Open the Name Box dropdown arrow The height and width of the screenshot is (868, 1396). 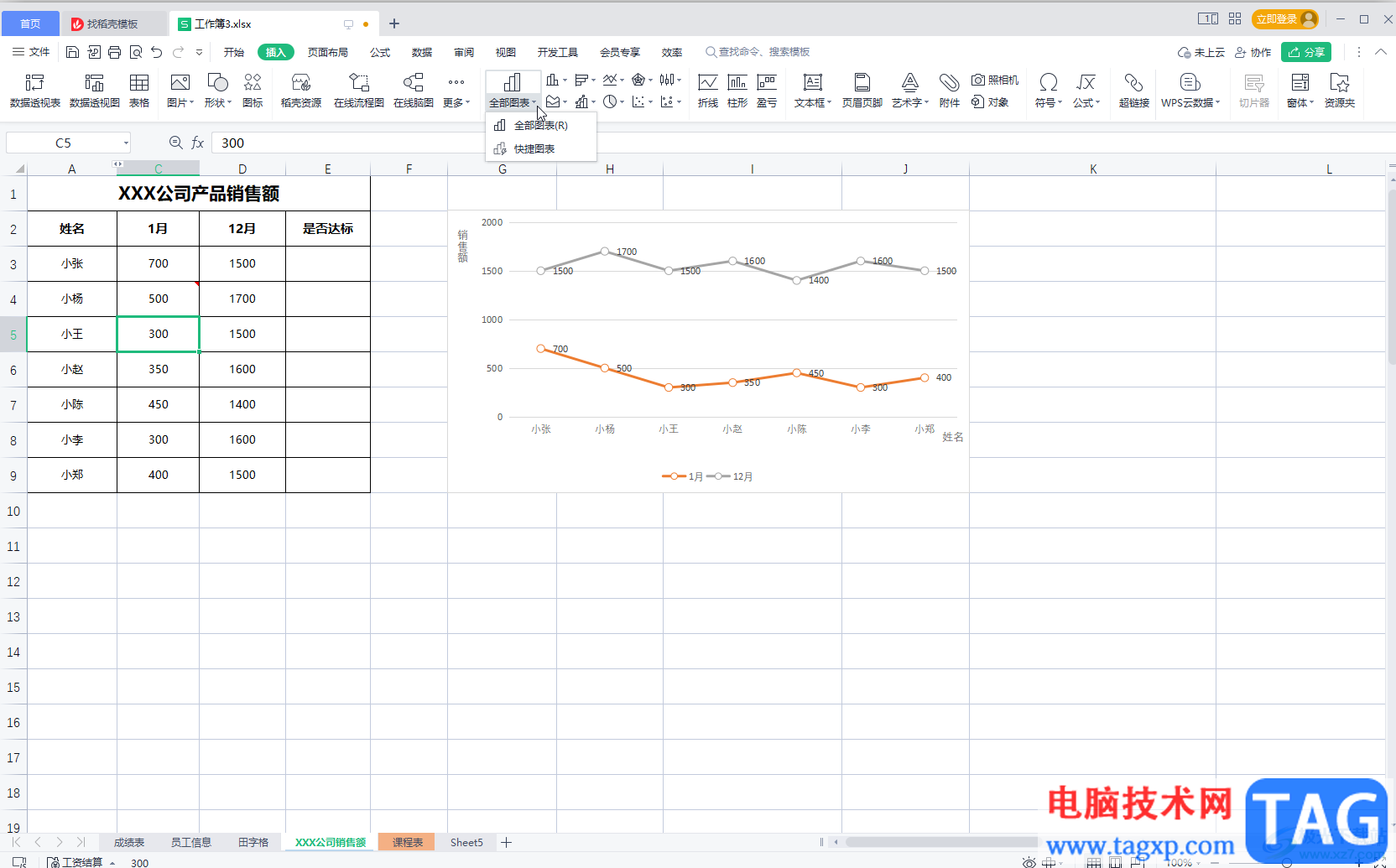(126, 143)
